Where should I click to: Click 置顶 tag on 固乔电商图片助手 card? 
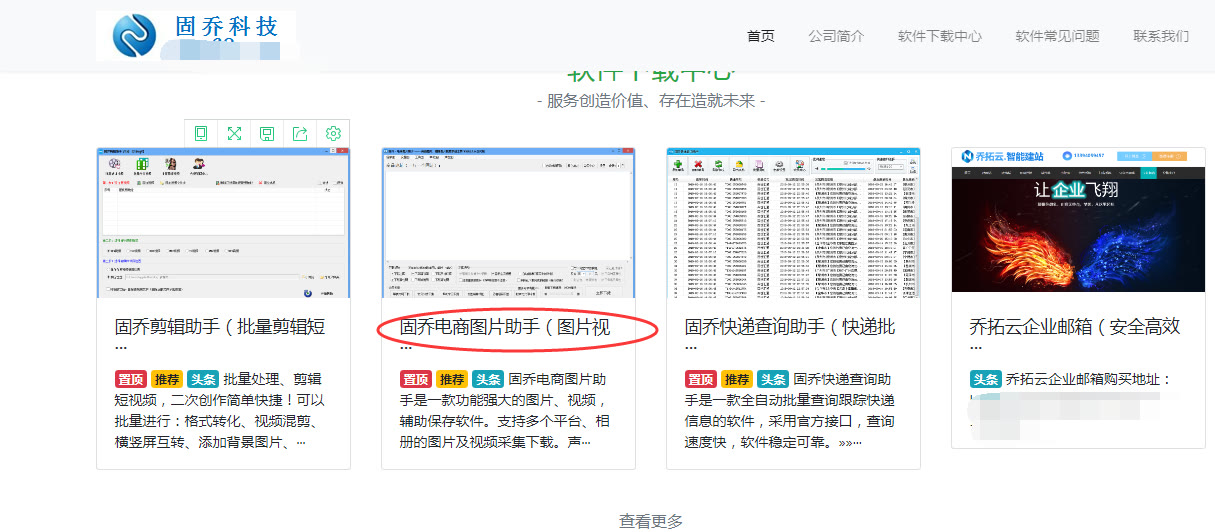coord(416,379)
